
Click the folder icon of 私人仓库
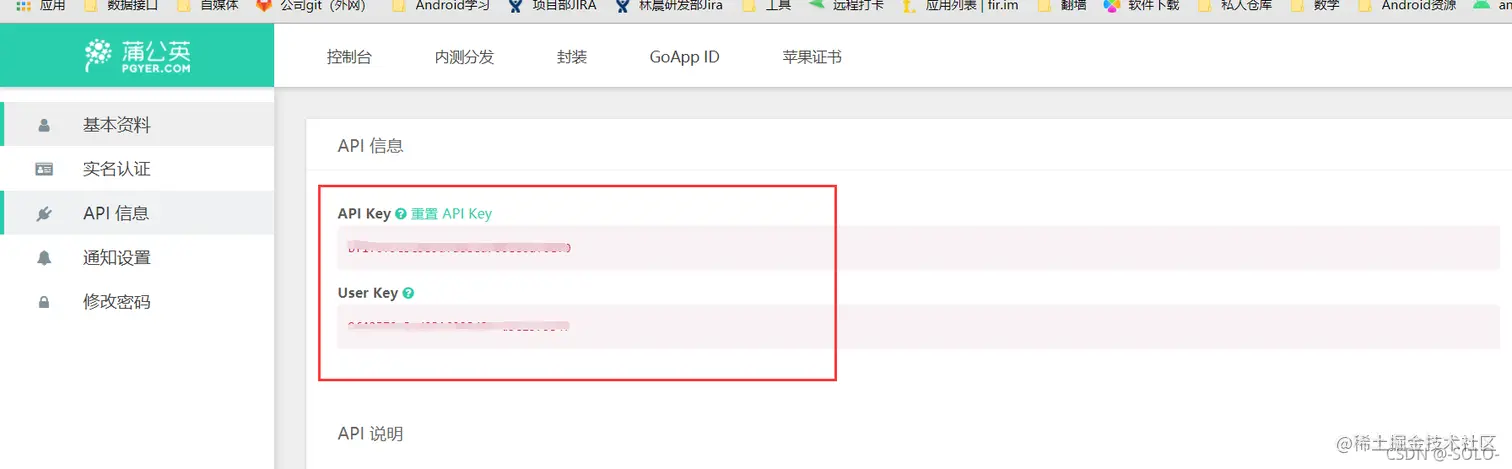(1205, 5)
